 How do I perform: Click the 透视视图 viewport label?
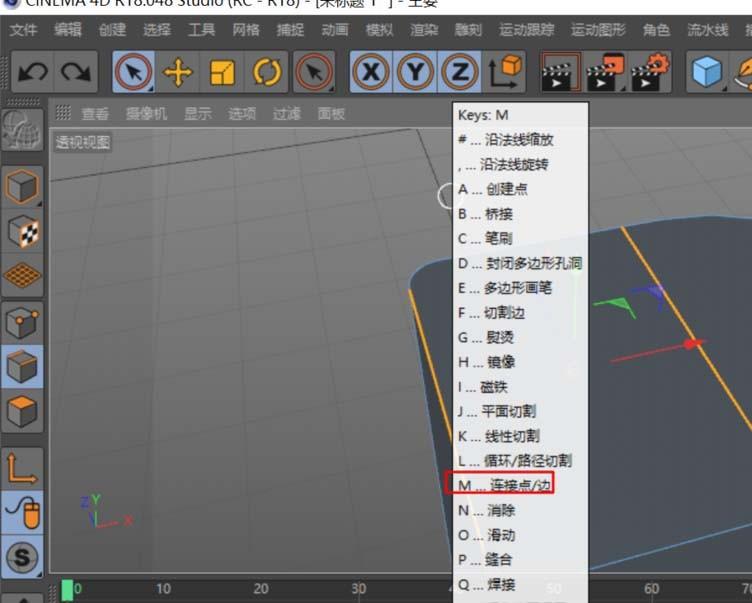tap(83, 142)
